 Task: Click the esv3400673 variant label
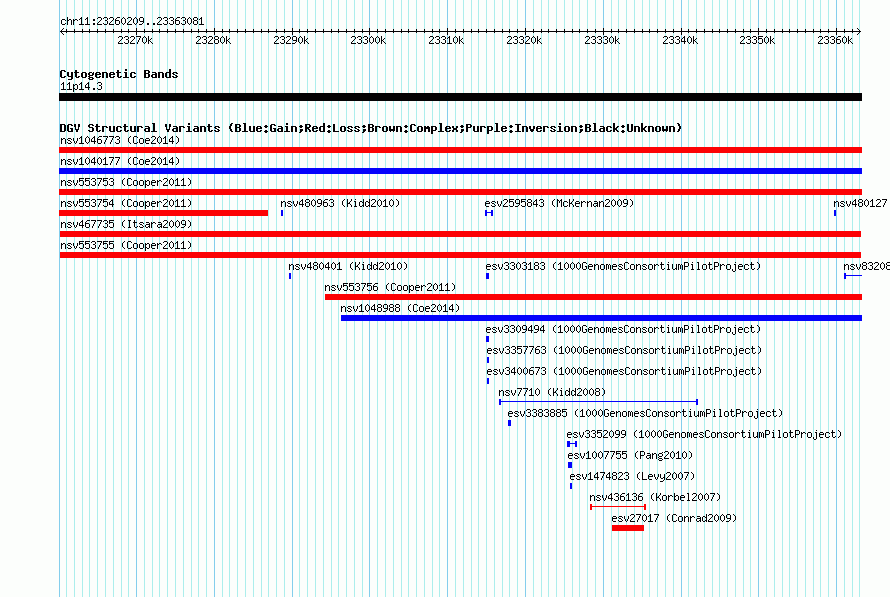pyautogui.click(x=624, y=371)
